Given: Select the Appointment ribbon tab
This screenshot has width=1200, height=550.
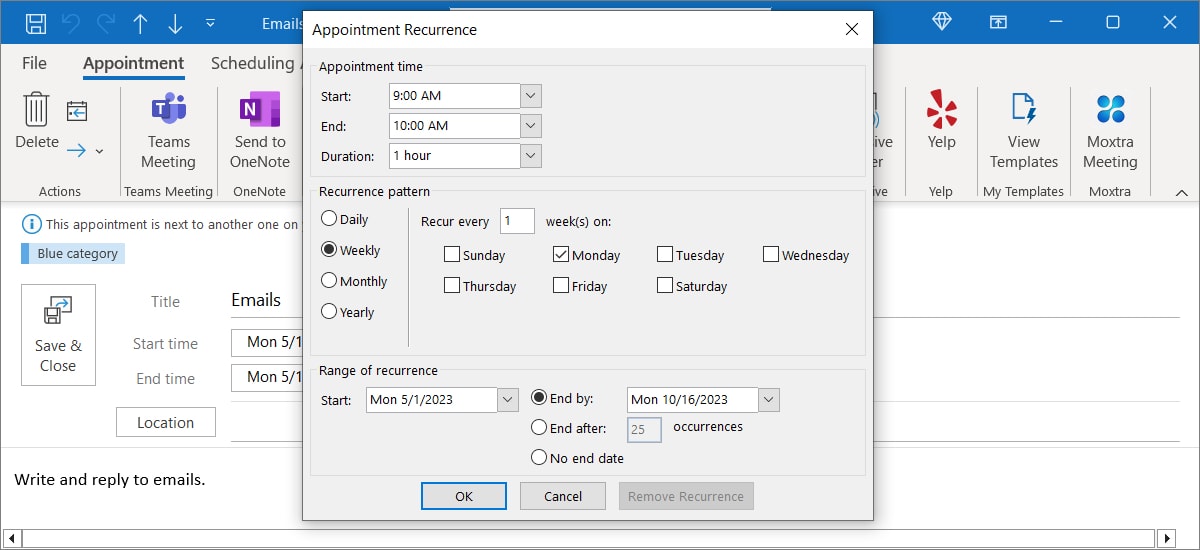Looking at the screenshot, I should coord(133,64).
